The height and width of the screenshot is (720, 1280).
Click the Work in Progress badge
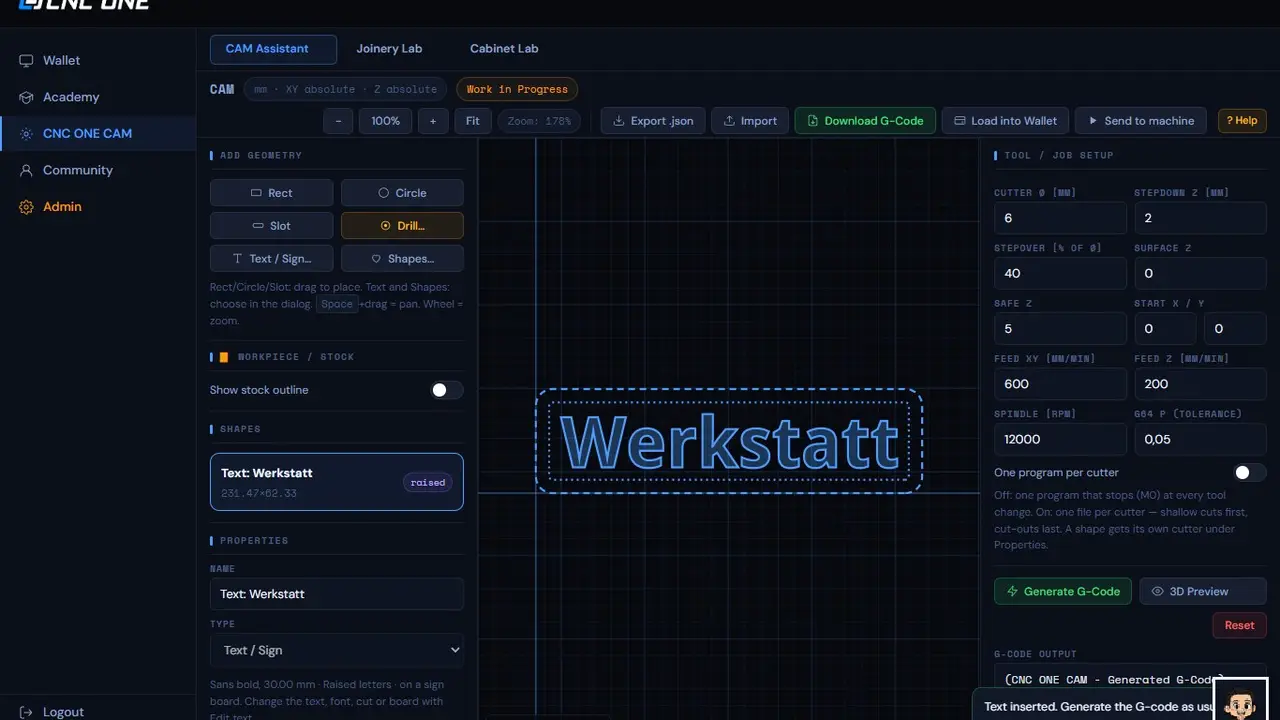pos(517,89)
